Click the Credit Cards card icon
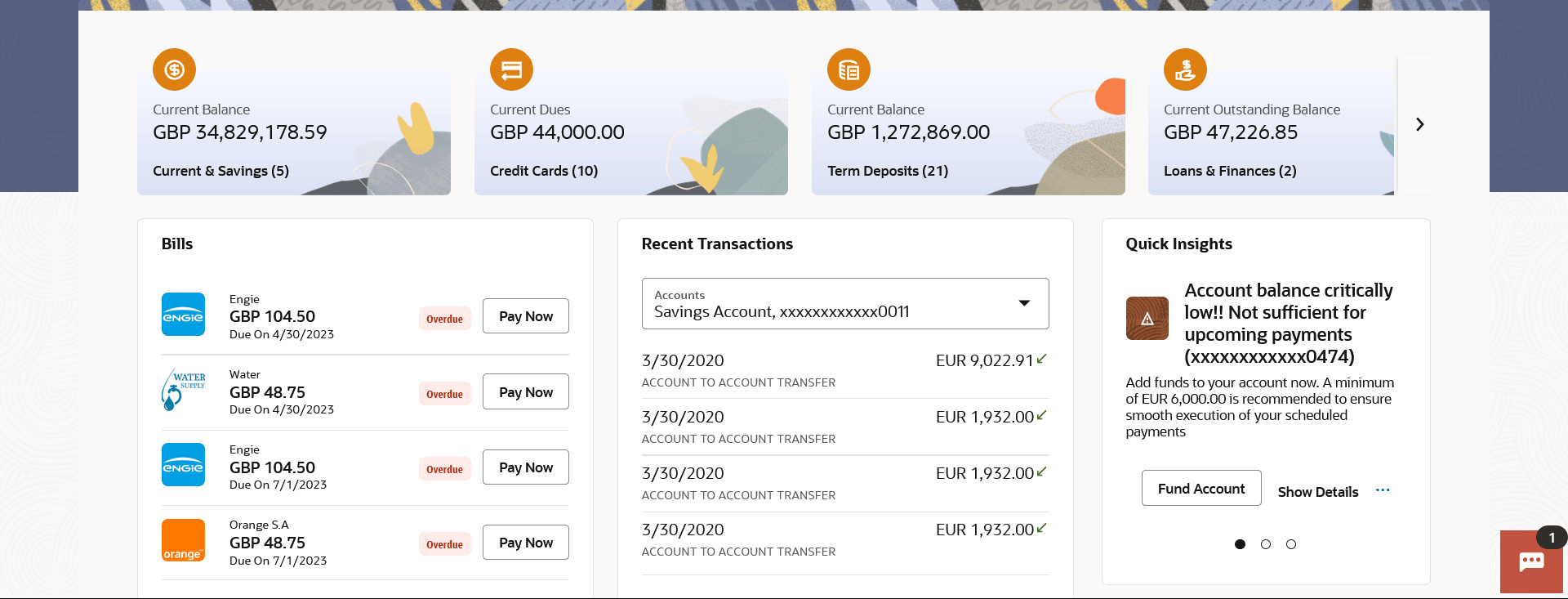 tap(511, 69)
